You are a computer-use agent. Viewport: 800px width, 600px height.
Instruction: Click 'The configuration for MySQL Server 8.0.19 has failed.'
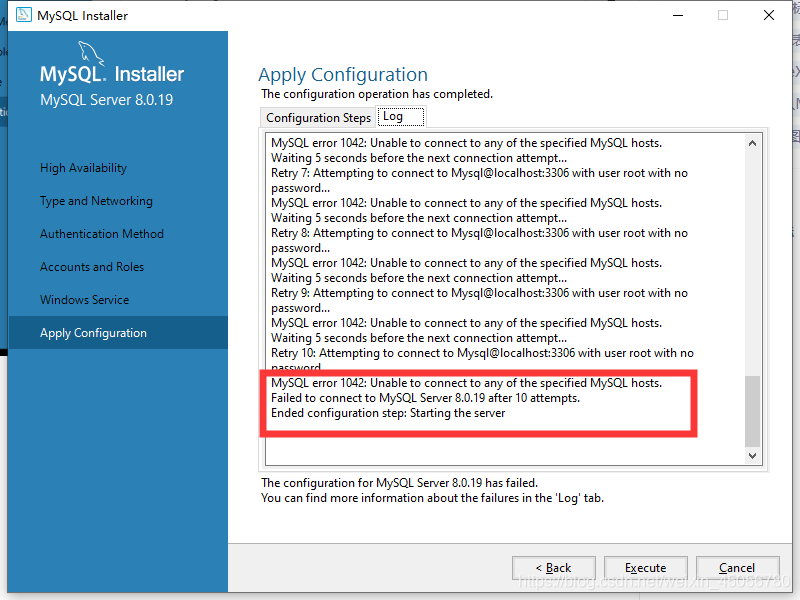point(399,483)
